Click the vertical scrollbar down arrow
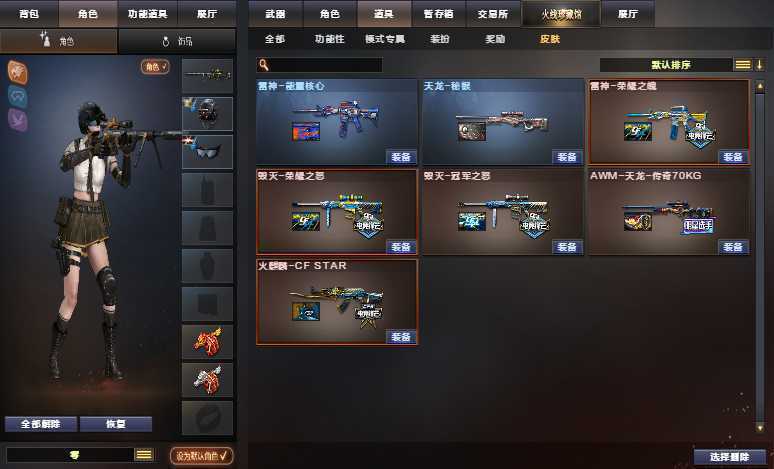Viewport: 774px width, 469px height. tap(760, 428)
